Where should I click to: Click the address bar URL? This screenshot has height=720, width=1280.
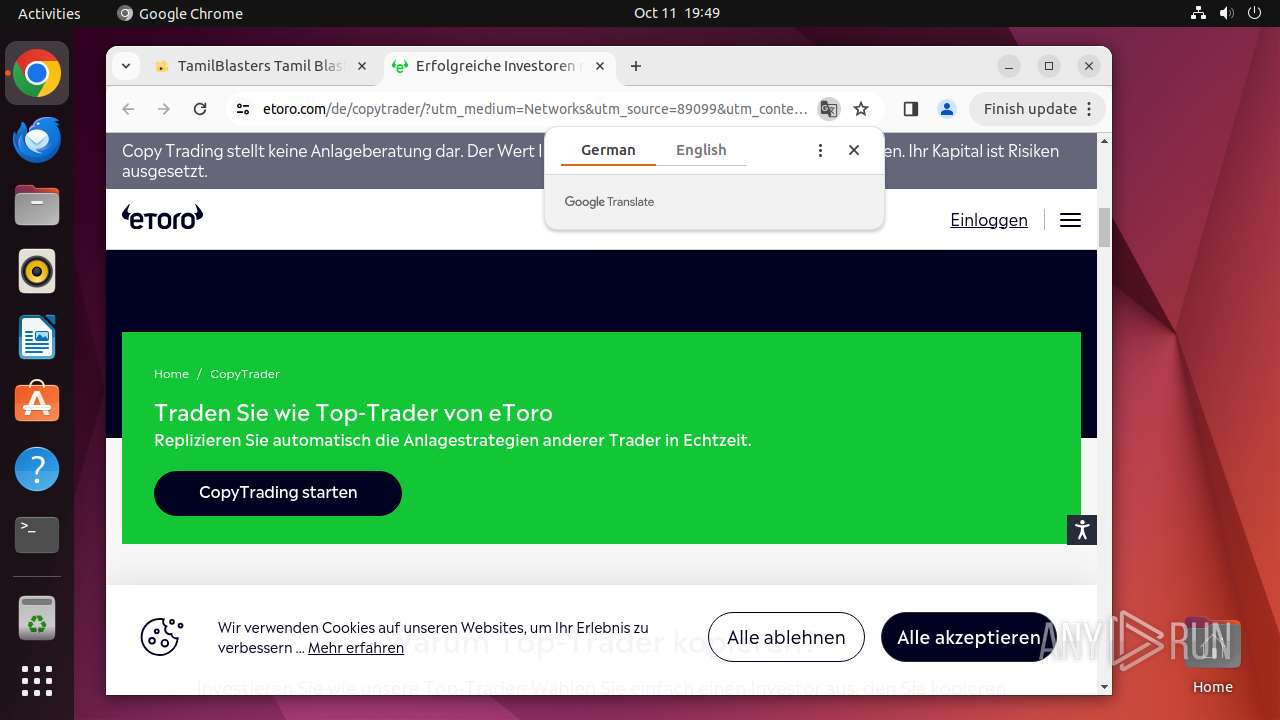tap(535, 109)
